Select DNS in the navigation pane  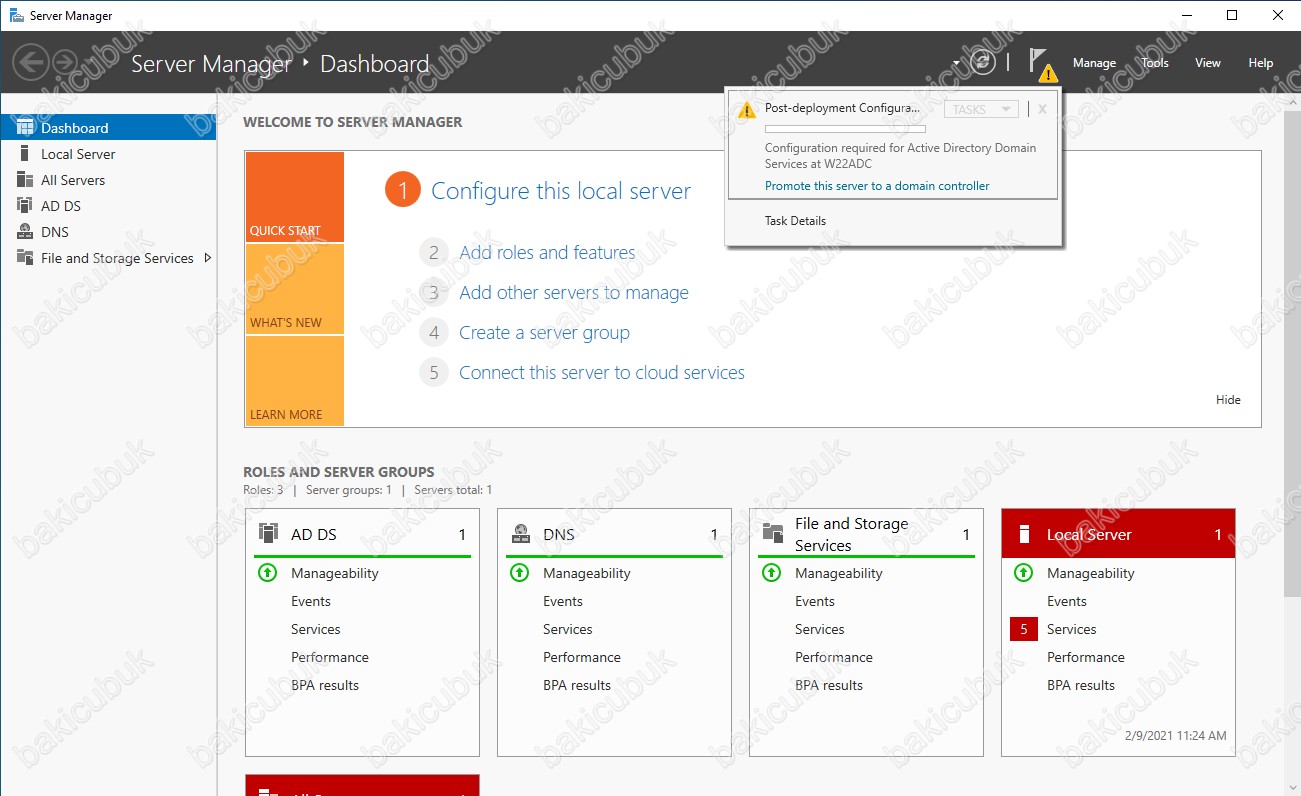(108, 232)
